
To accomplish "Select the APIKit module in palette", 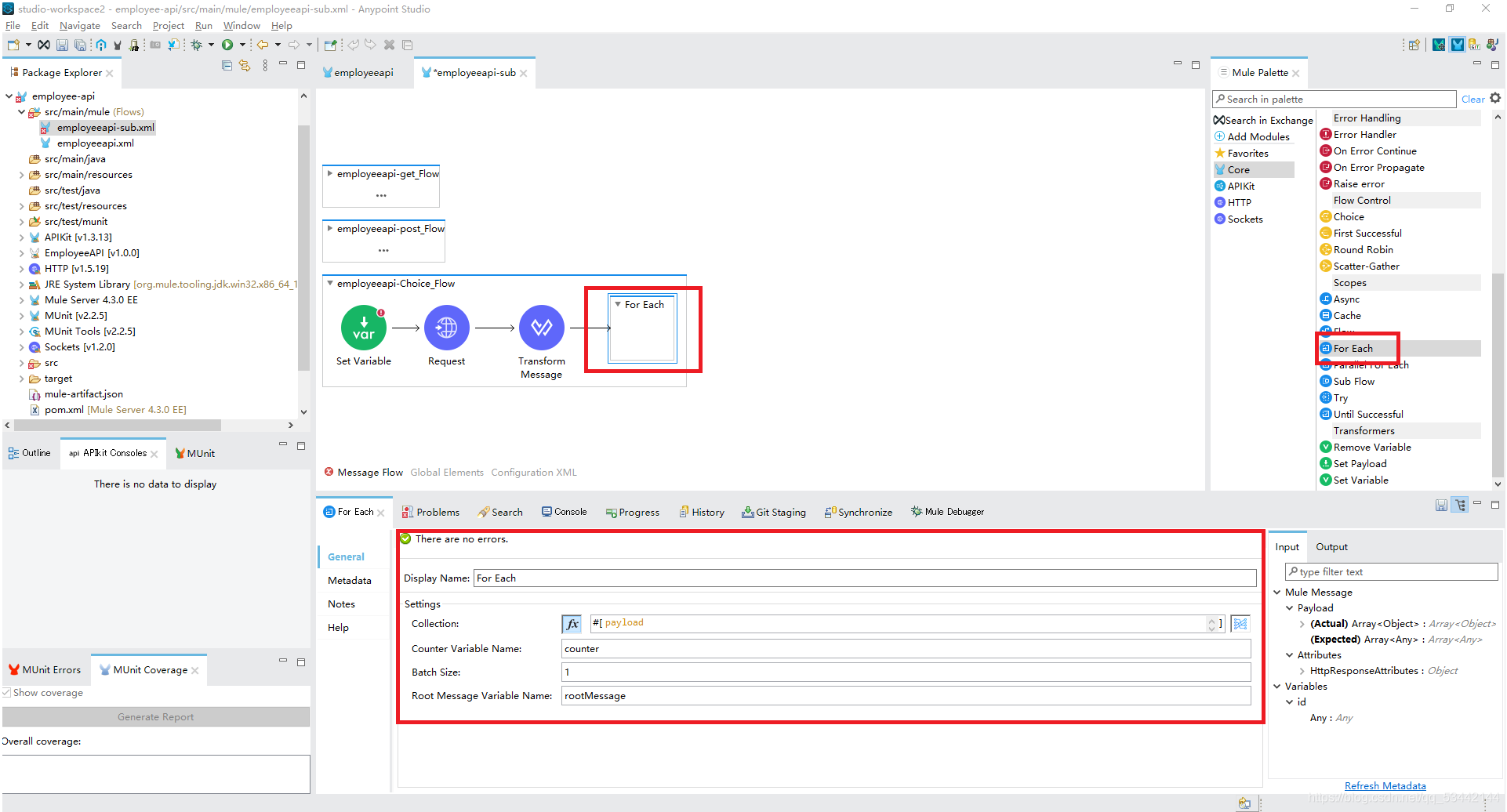I will (1235, 187).
